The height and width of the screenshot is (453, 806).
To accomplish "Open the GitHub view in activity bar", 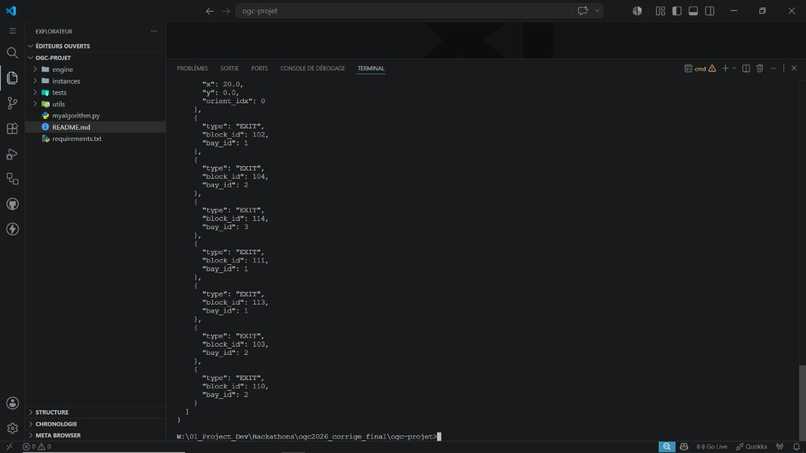I will (12, 204).
